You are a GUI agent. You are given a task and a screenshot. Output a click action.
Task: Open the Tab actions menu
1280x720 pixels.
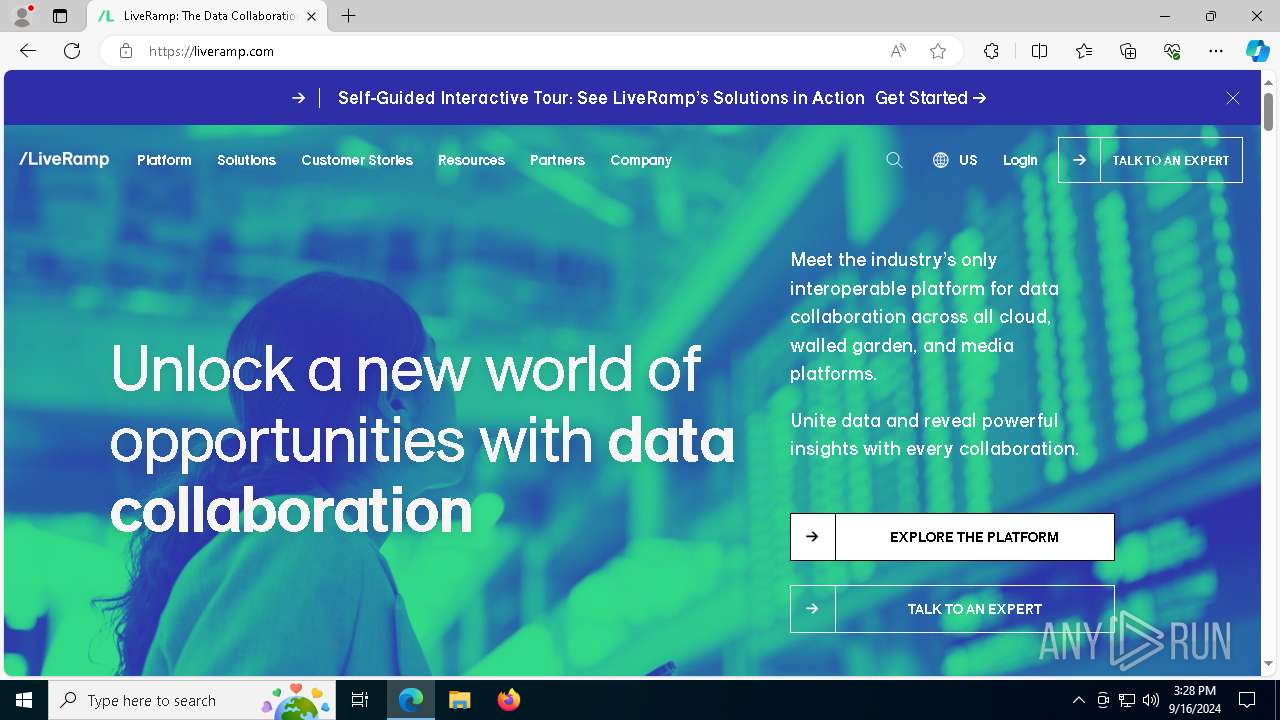pyautogui.click(x=60, y=16)
